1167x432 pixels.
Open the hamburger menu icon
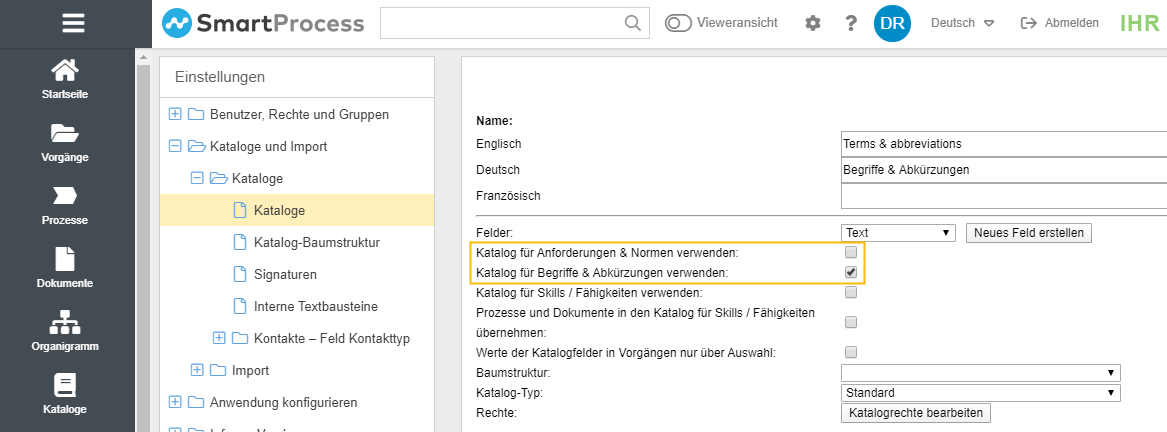pyautogui.click(x=73, y=23)
